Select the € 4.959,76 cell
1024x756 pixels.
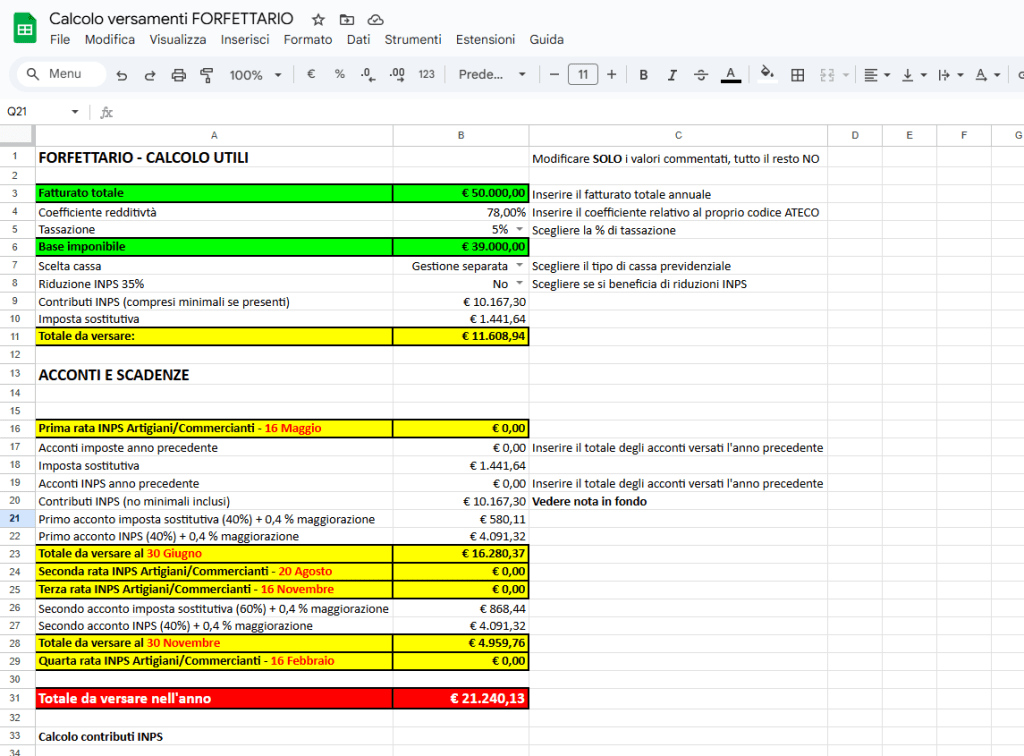point(461,643)
